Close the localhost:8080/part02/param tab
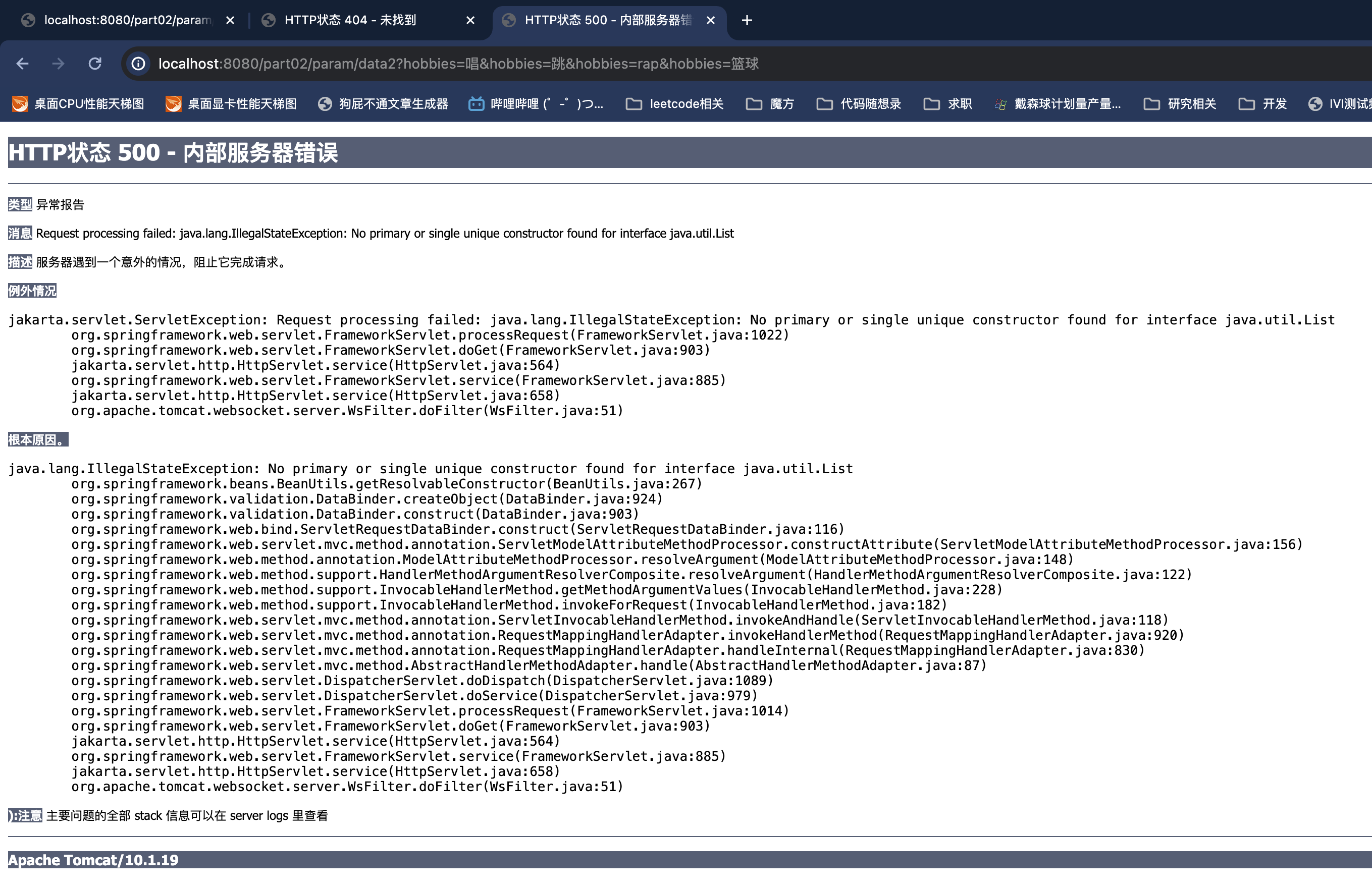This screenshot has width=1372, height=891. [230, 20]
